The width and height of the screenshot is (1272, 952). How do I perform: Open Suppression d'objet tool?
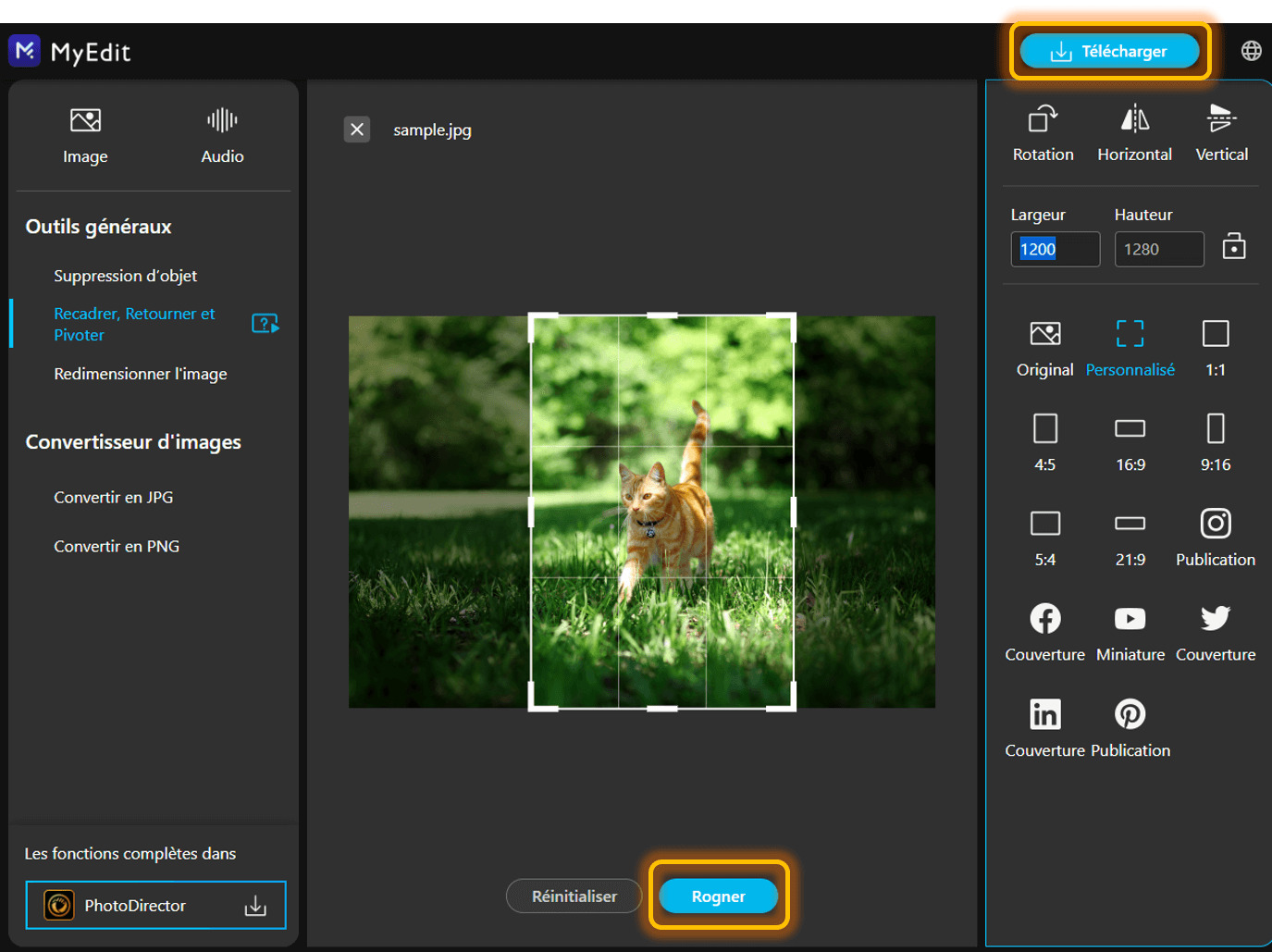tap(125, 276)
